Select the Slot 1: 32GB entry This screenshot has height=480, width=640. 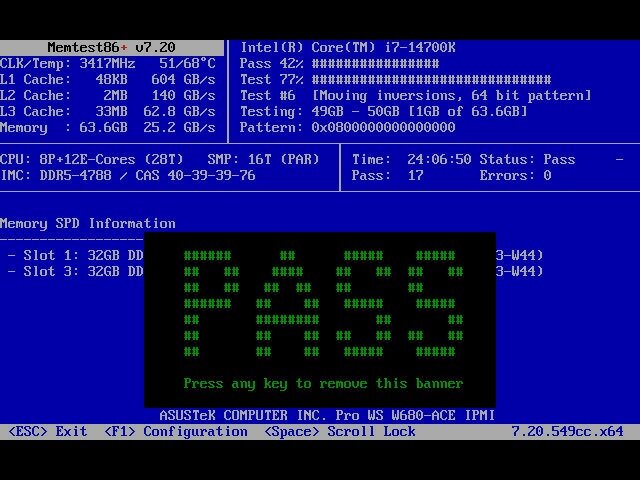pos(76,256)
